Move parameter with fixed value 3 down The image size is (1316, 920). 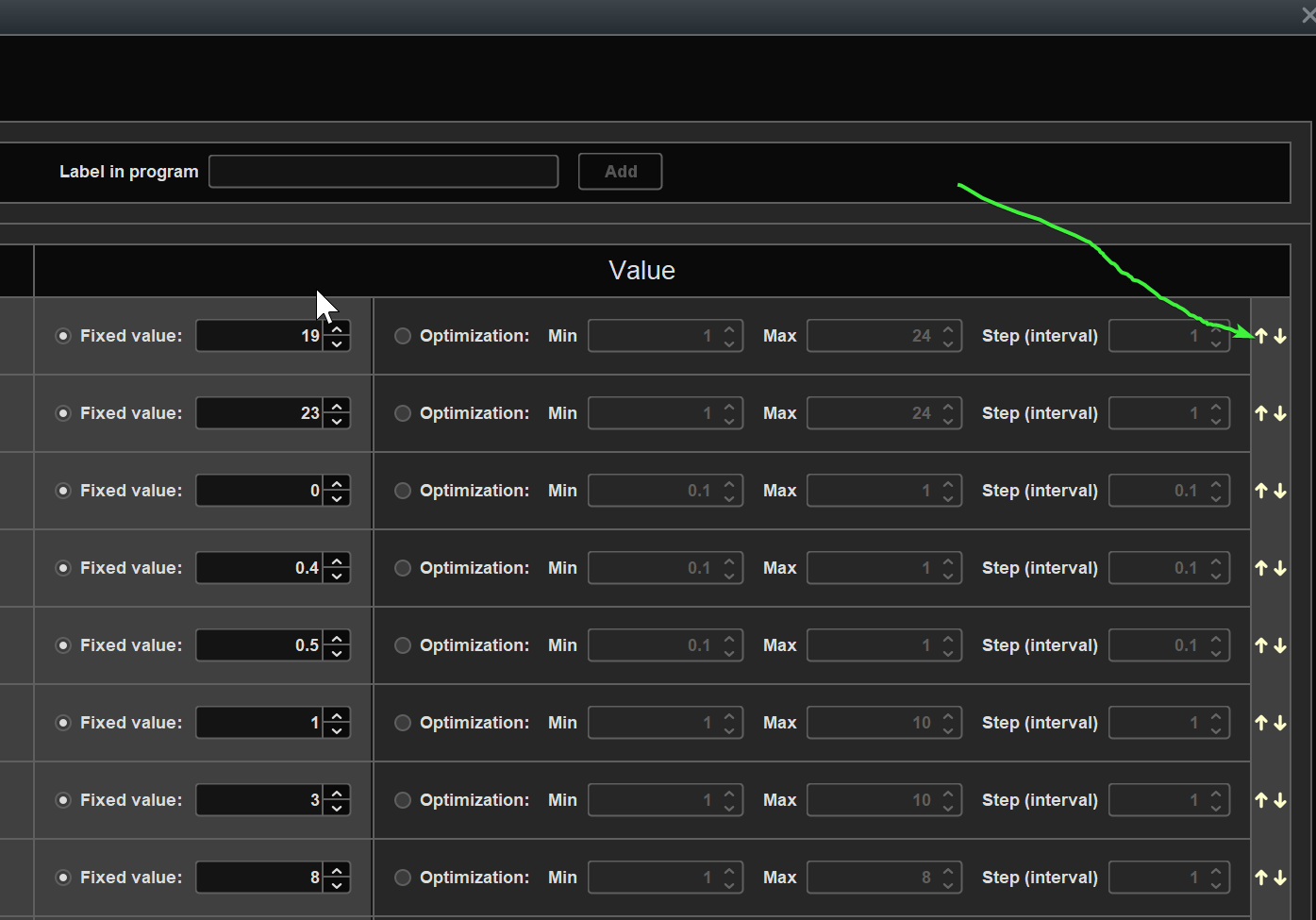coord(1280,800)
